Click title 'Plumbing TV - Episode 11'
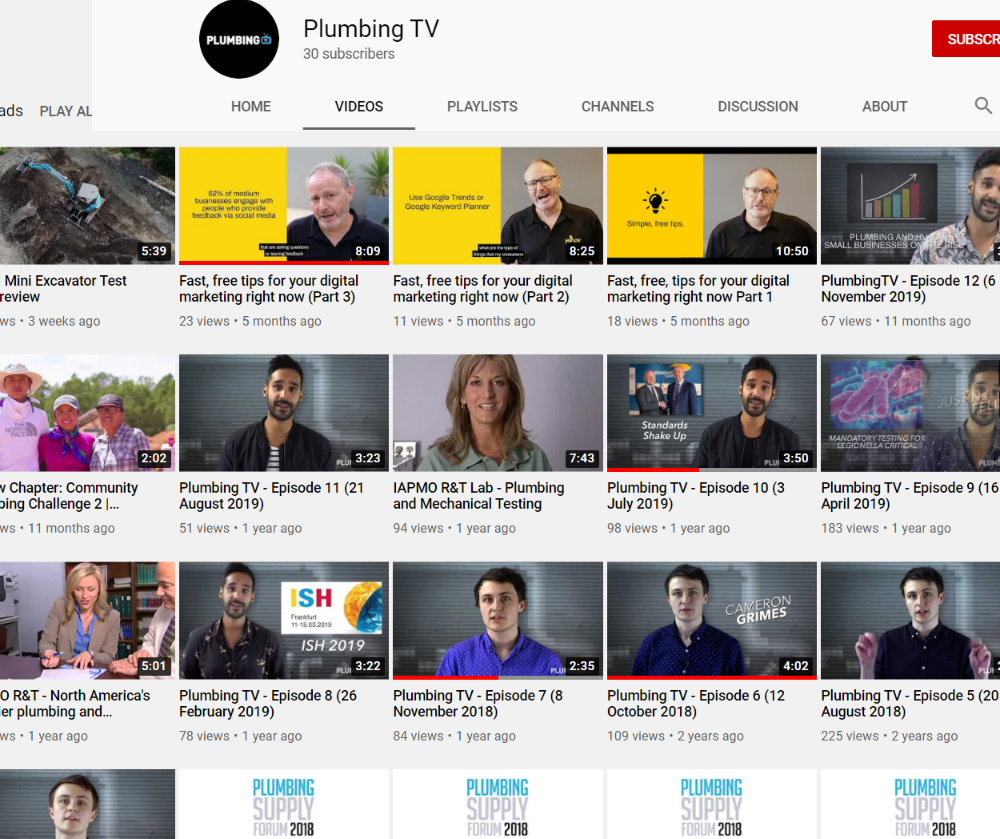 pos(271,496)
